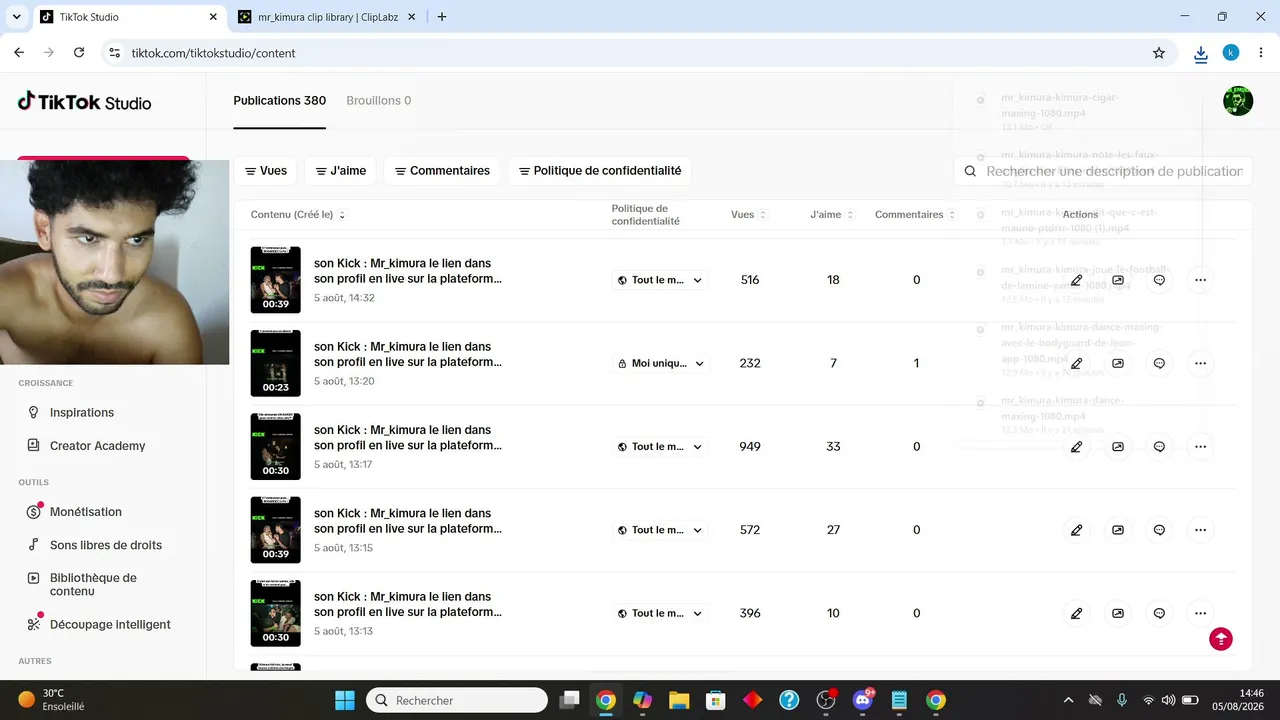Screen dimensions: 1280x720
Task: View comments on the 14:32 post
Action: (x=1159, y=280)
